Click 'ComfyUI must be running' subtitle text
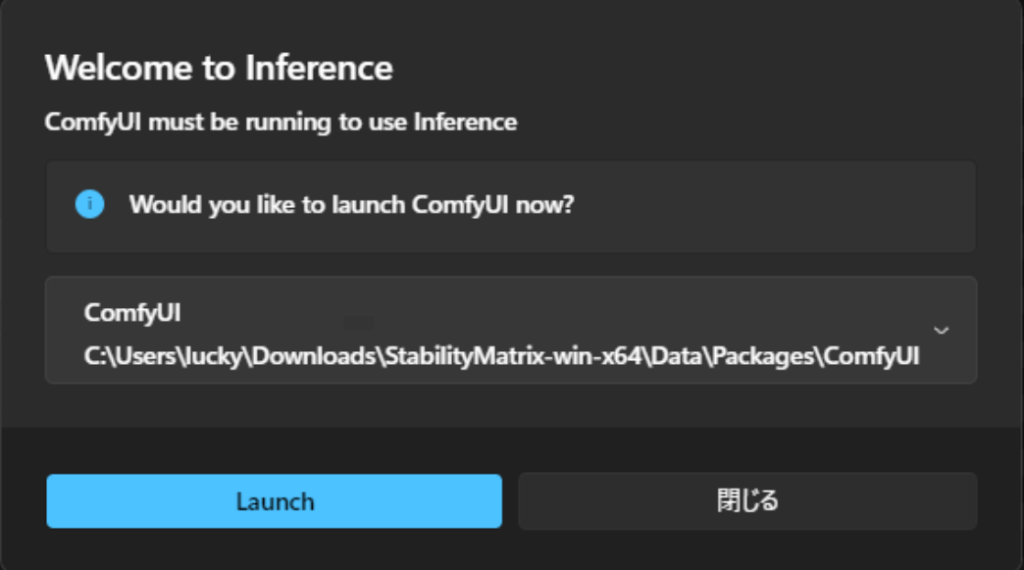The height and width of the screenshot is (570, 1024). pyautogui.click(x=281, y=122)
